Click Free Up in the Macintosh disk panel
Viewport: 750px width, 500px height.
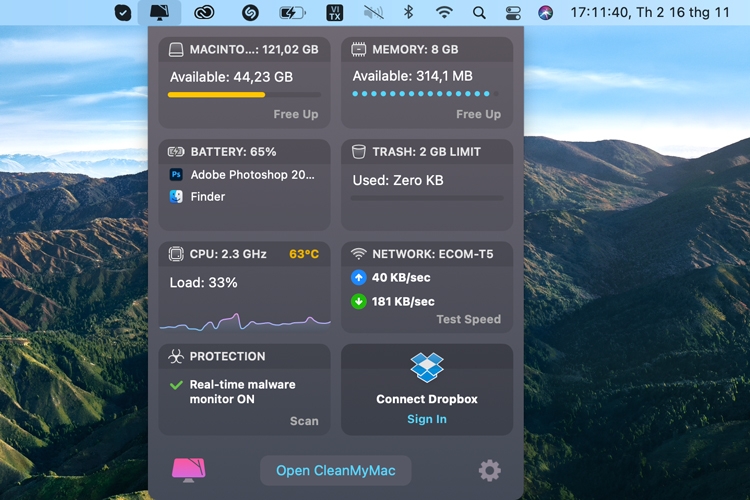296,114
